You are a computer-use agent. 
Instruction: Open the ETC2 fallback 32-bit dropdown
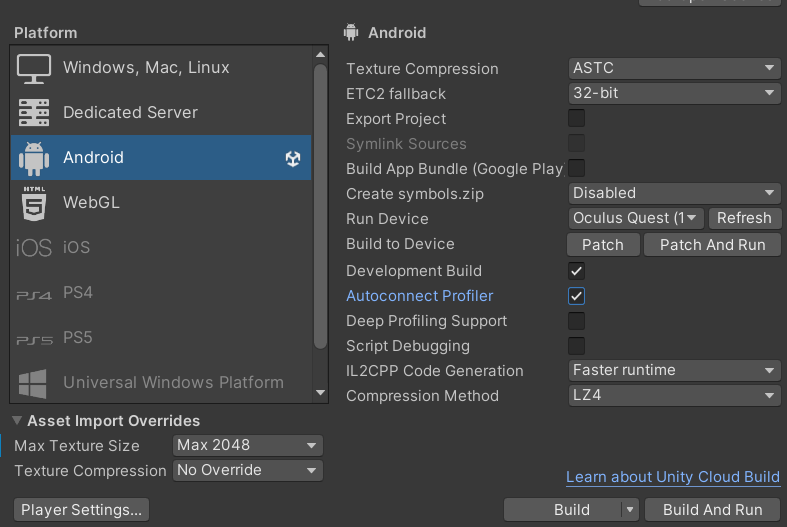pos(675,93)
